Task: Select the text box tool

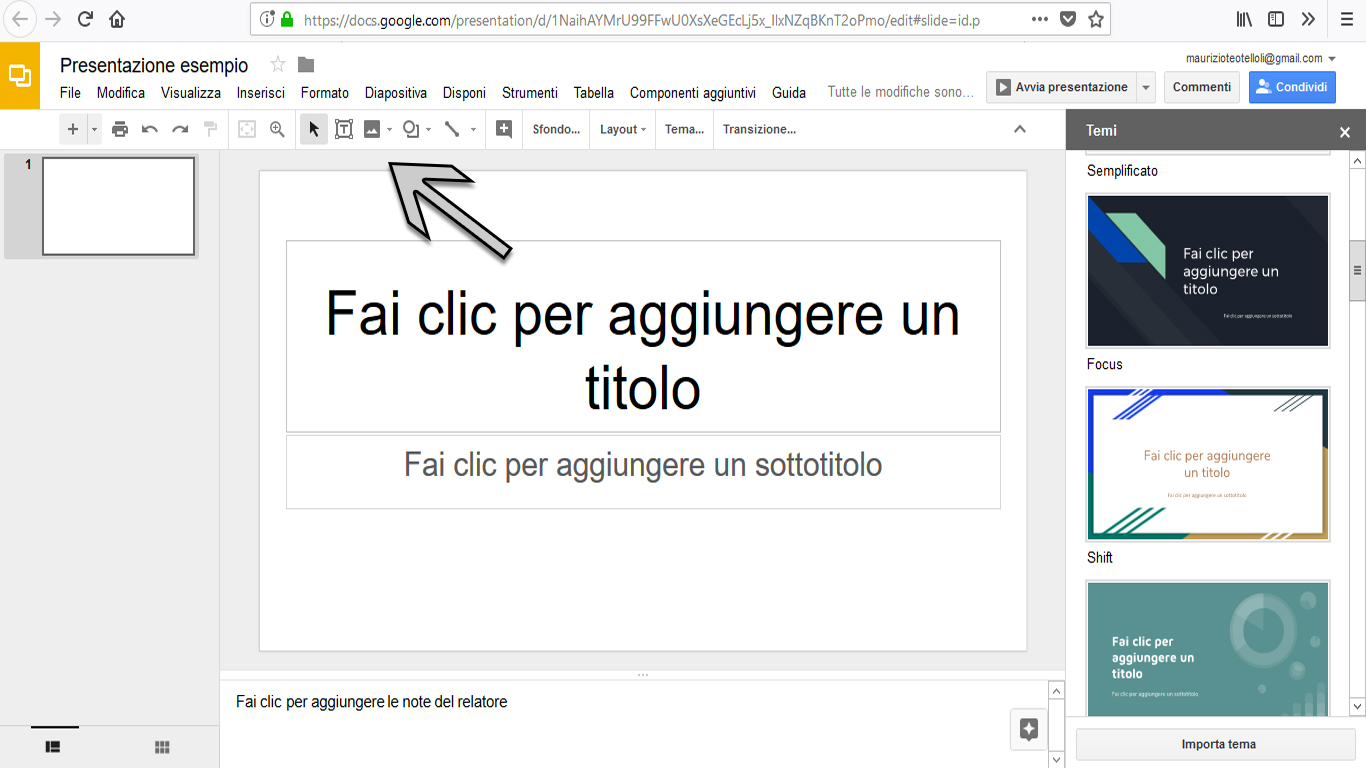Action: pos(344,129)
